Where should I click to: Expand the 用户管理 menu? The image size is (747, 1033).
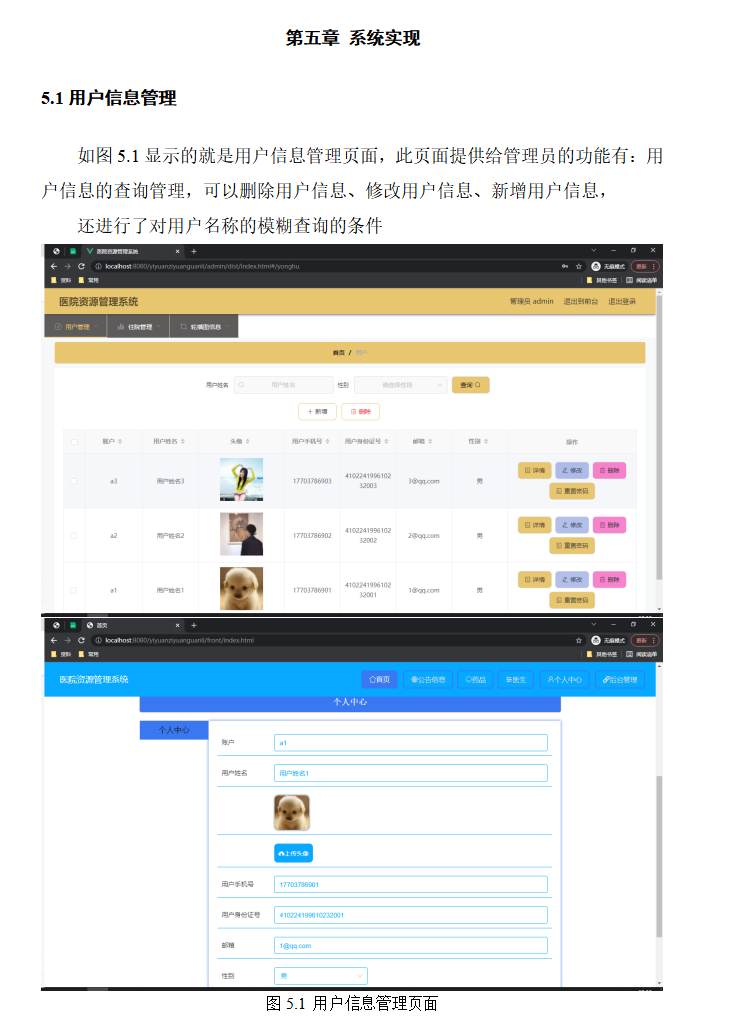76,327
